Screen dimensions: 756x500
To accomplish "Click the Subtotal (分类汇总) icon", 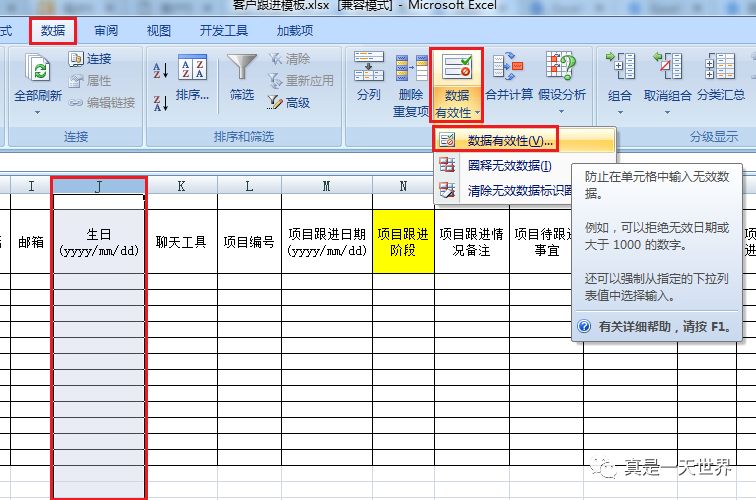I will coord(721,70).
